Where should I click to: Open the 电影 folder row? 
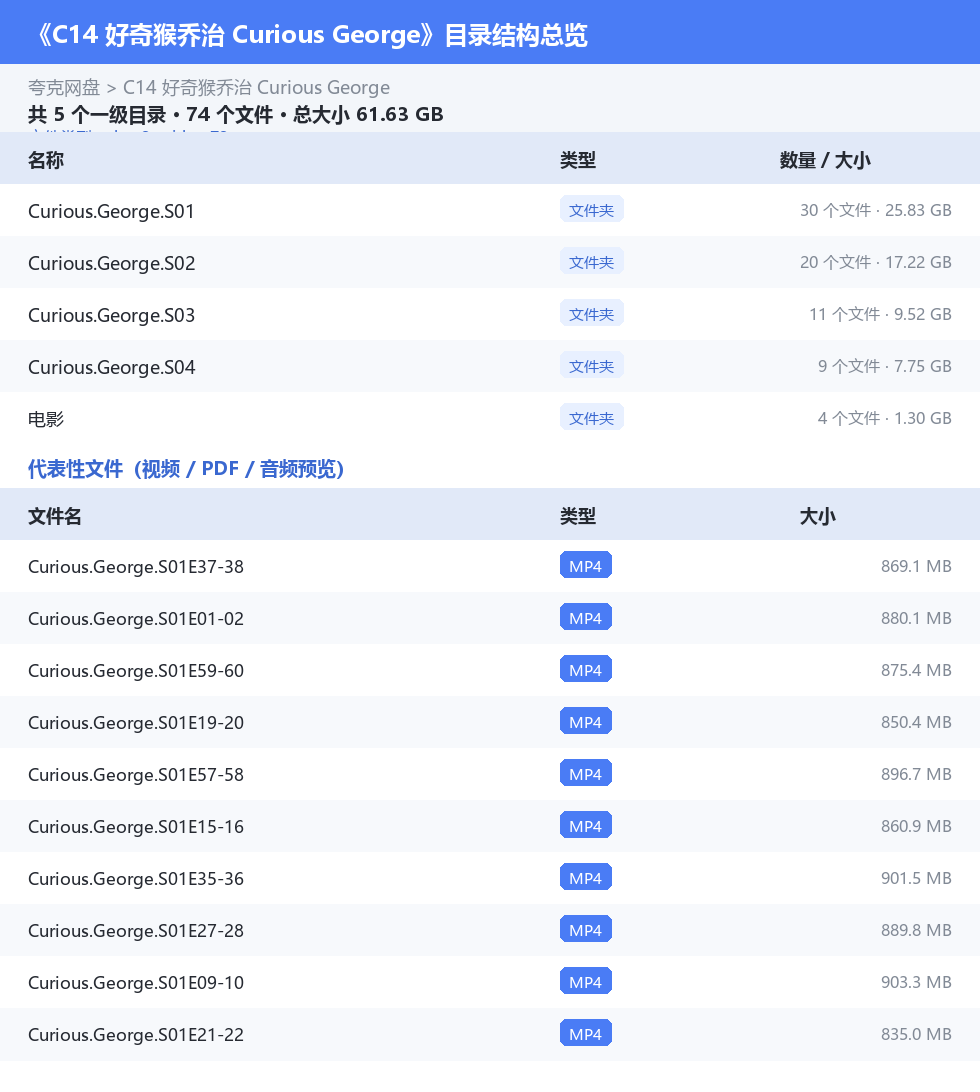click(x=490, y=419)
